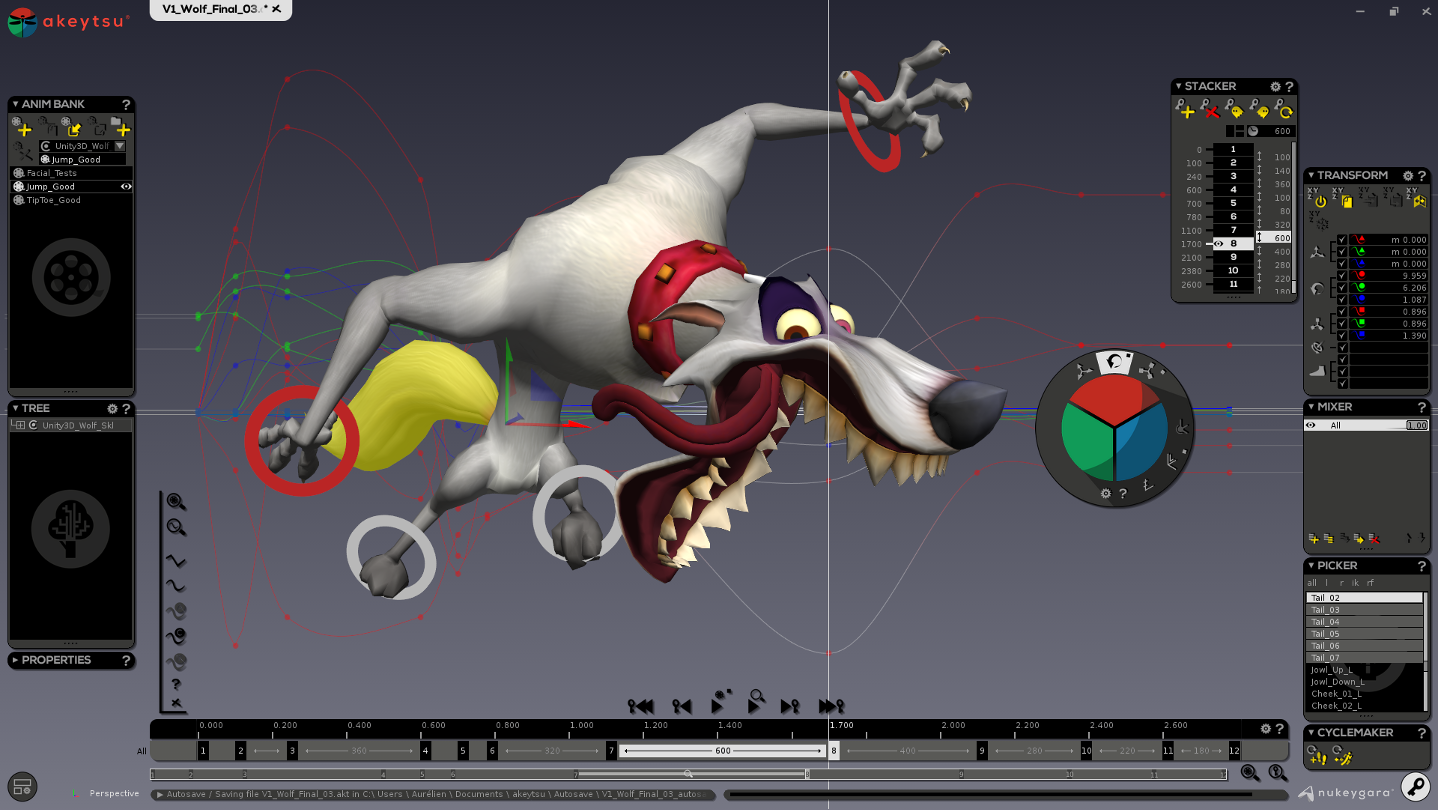Toggle visibility eye on Jump_Good animation
Screen dimensions: 1438x810
click(x=127, y=187)
